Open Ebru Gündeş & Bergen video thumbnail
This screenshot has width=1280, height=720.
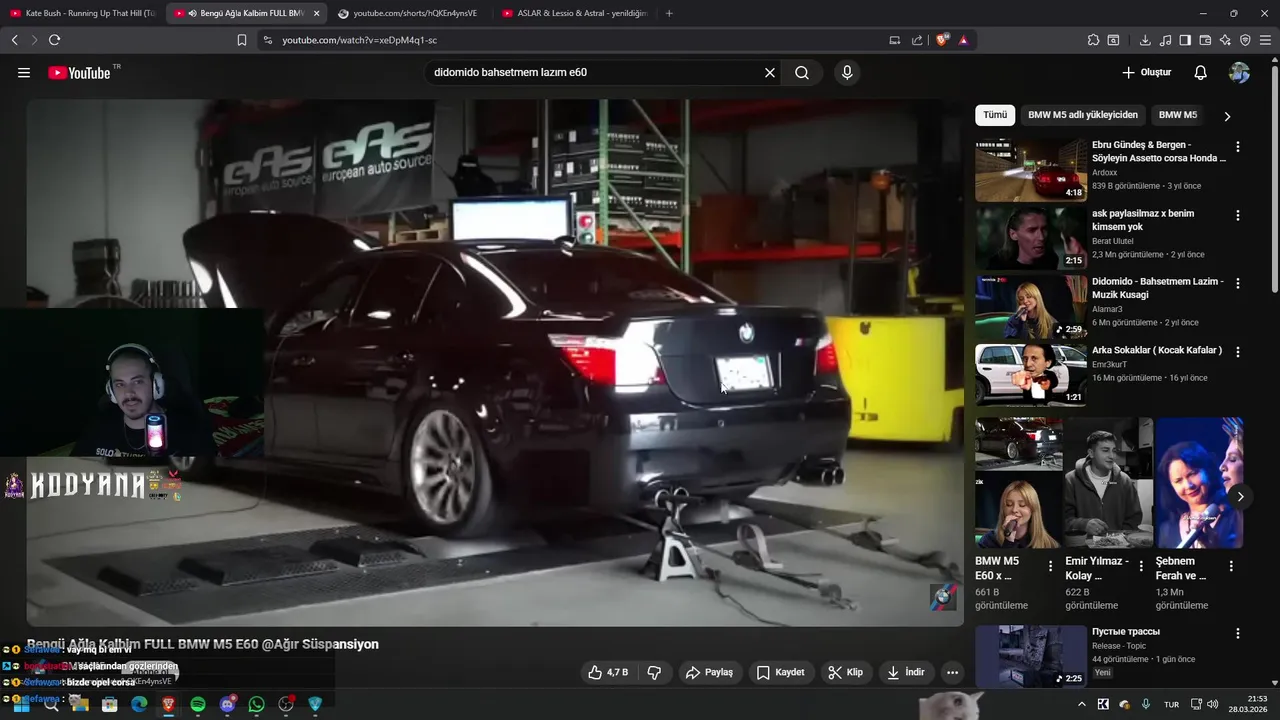[x=1031, y=170]
